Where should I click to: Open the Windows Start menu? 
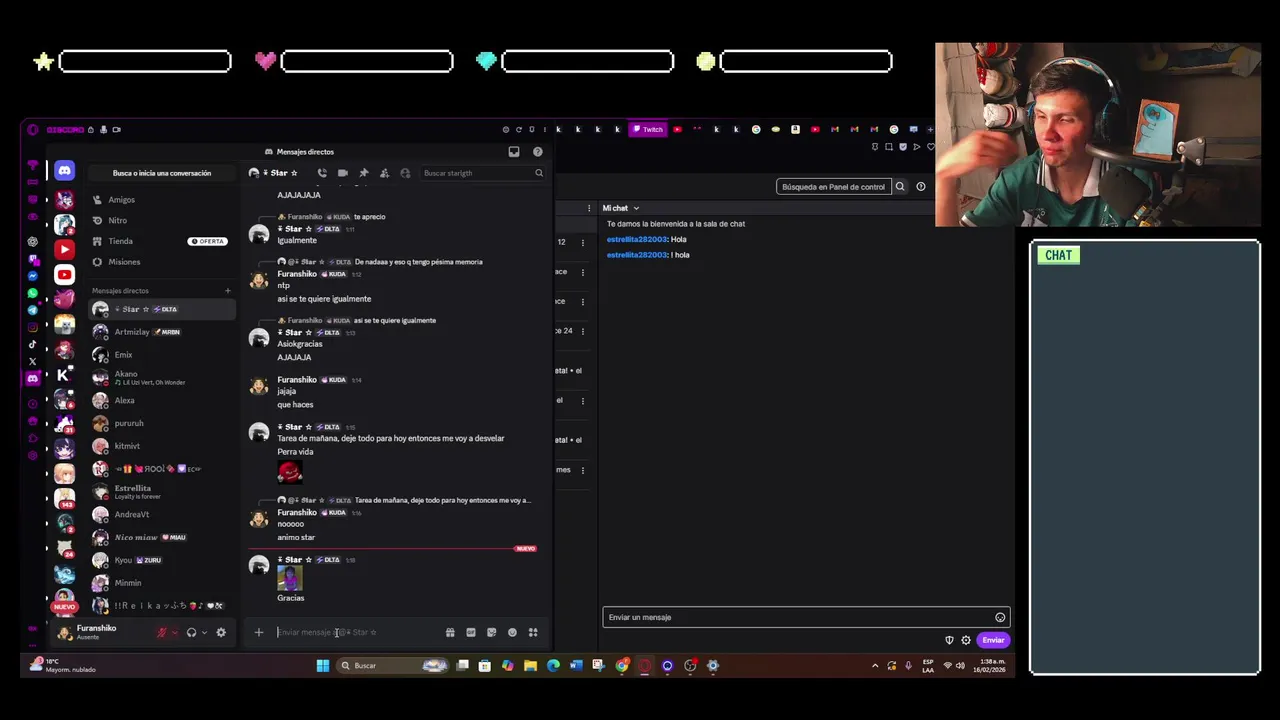click(323, 666)
